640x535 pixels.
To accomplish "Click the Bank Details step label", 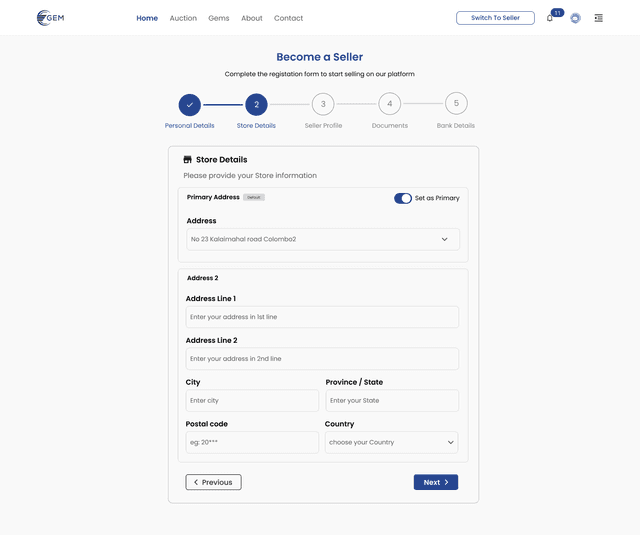I will [456, 126].
